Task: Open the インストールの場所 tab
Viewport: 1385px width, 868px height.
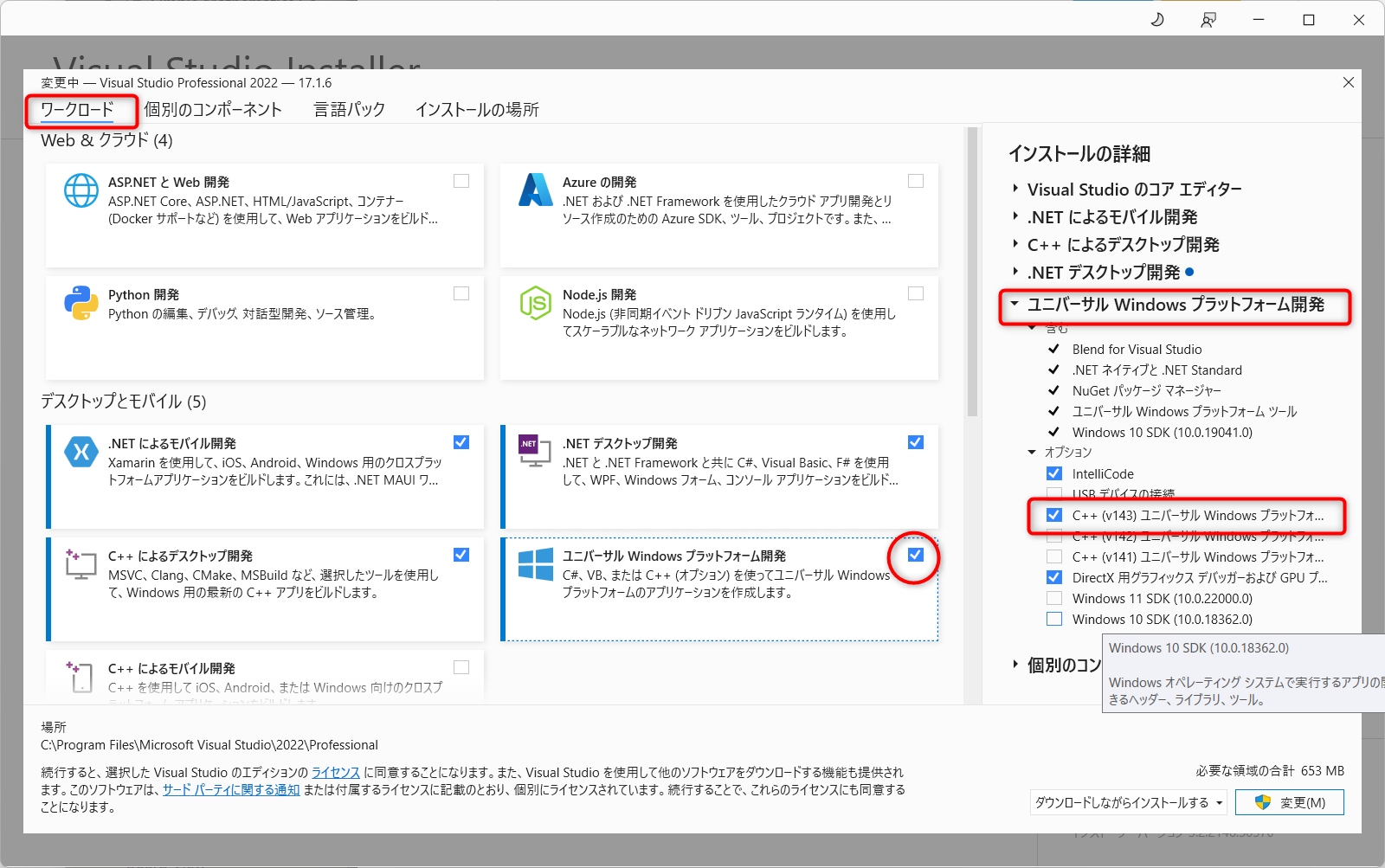Action: 477,110
